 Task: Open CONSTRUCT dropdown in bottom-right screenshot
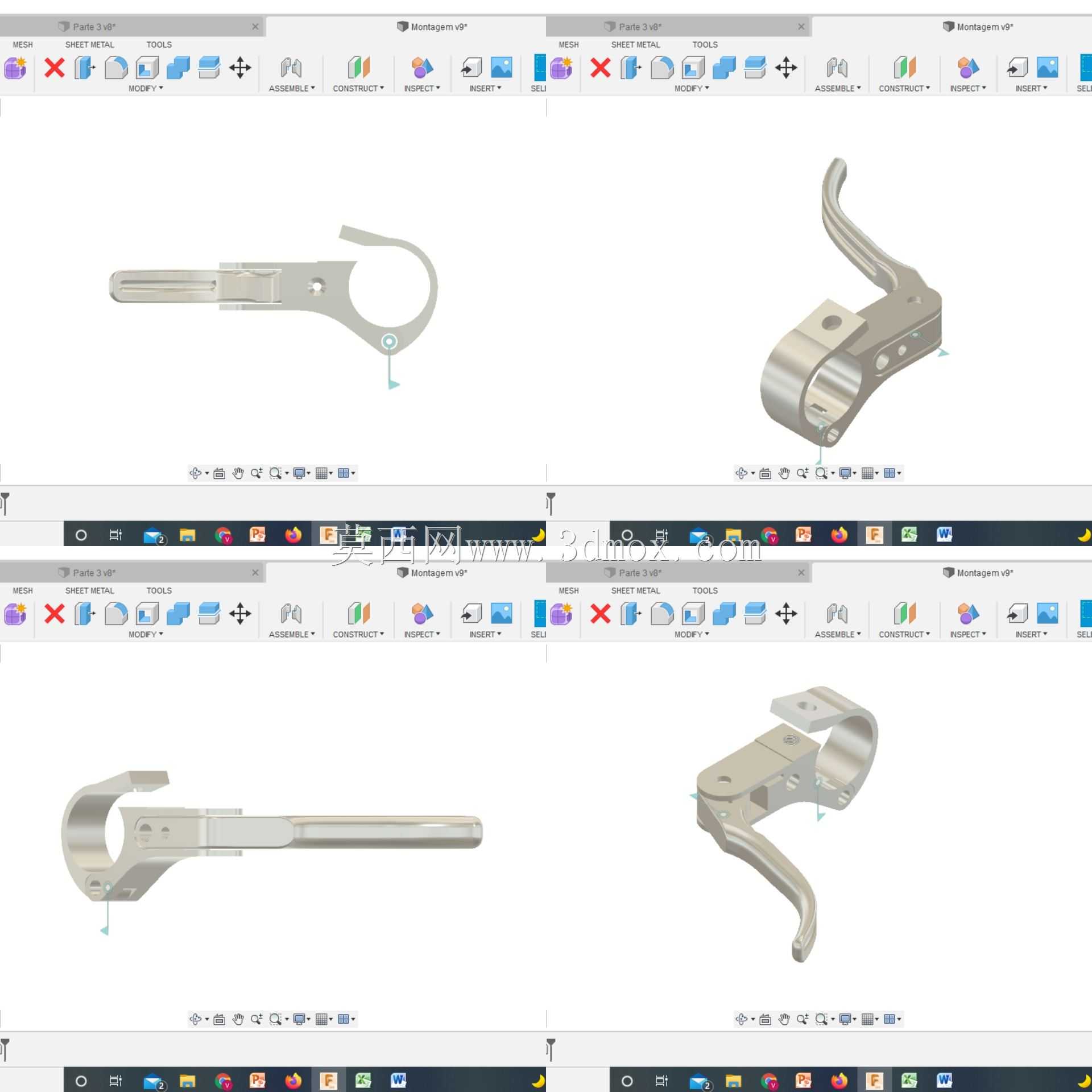coord(904,634)
